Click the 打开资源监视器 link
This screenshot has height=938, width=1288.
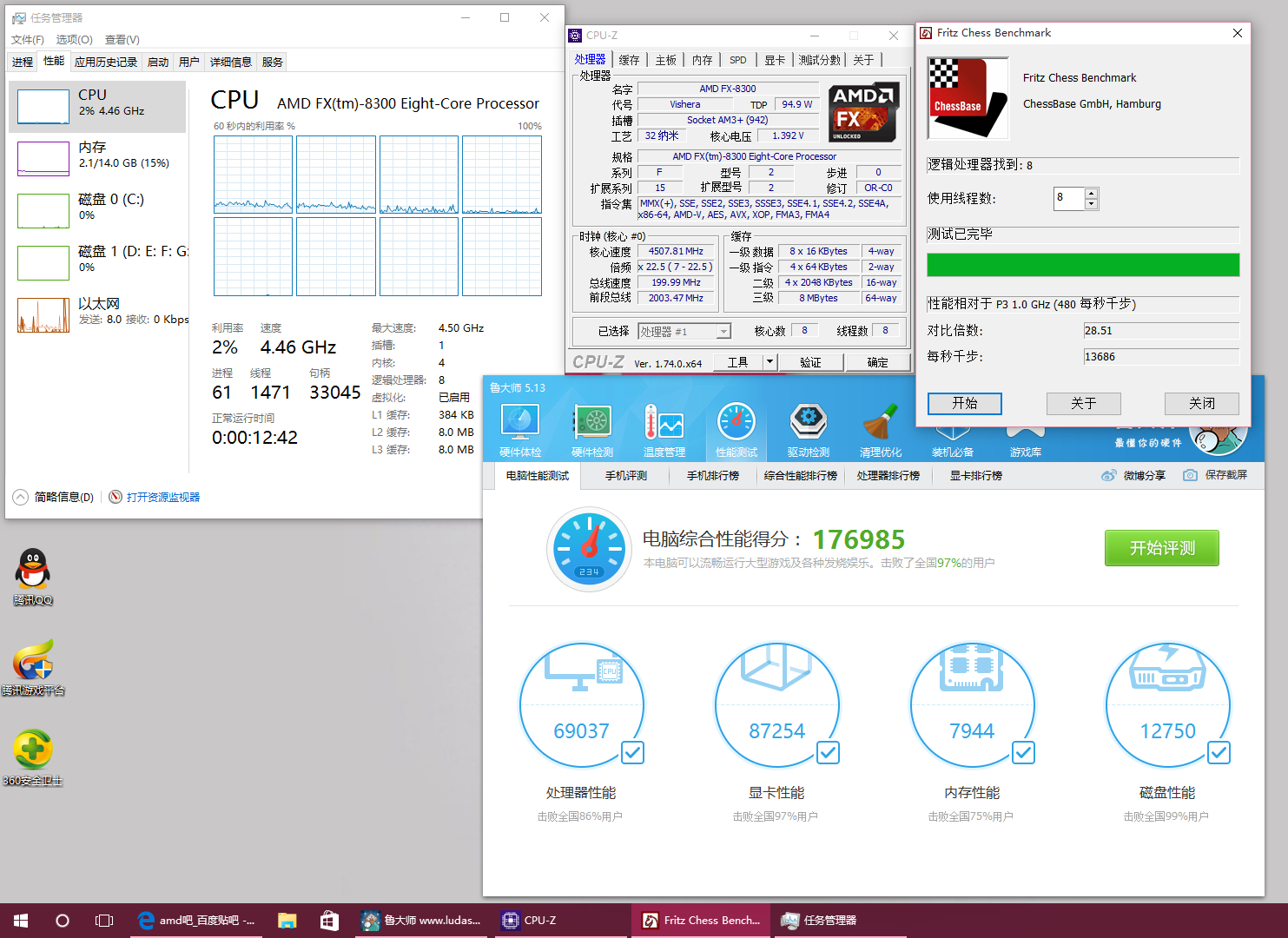tap(163, 497)
